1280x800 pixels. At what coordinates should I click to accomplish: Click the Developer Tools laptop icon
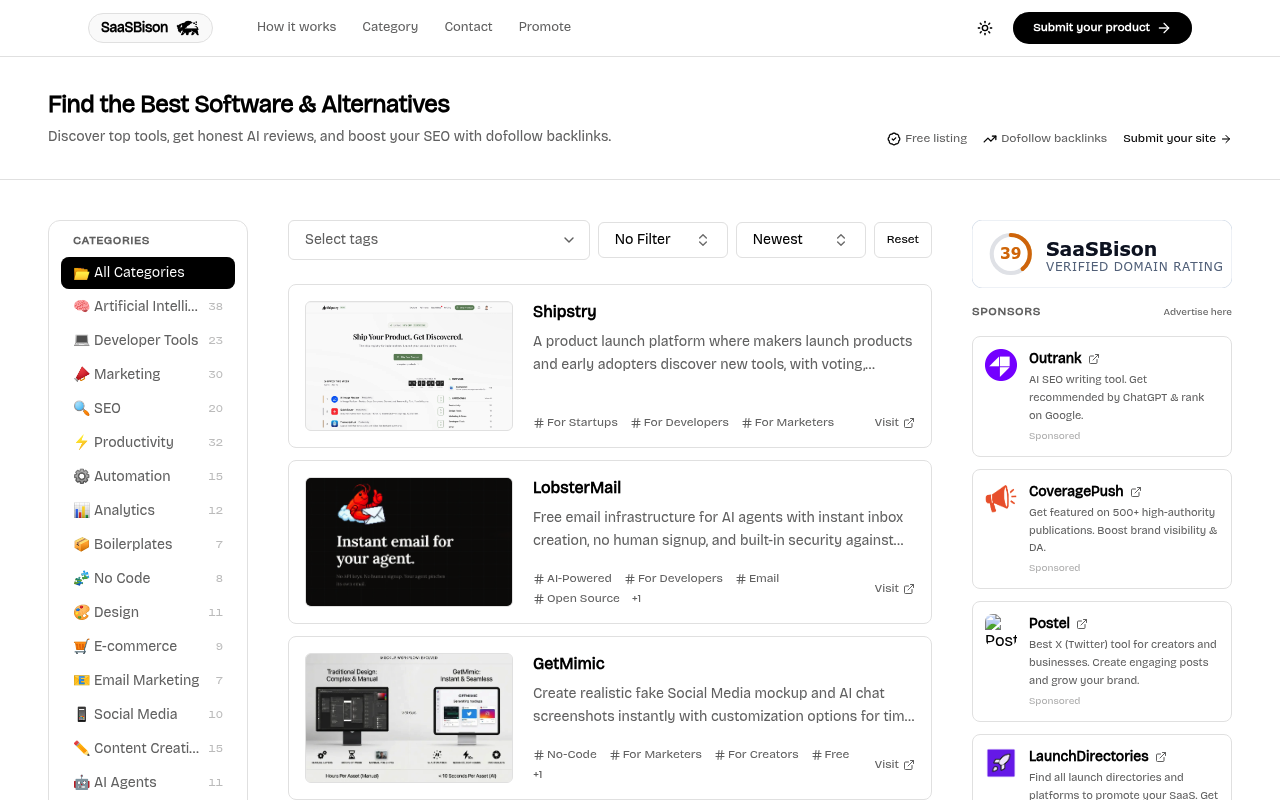[x=82, y=340]
